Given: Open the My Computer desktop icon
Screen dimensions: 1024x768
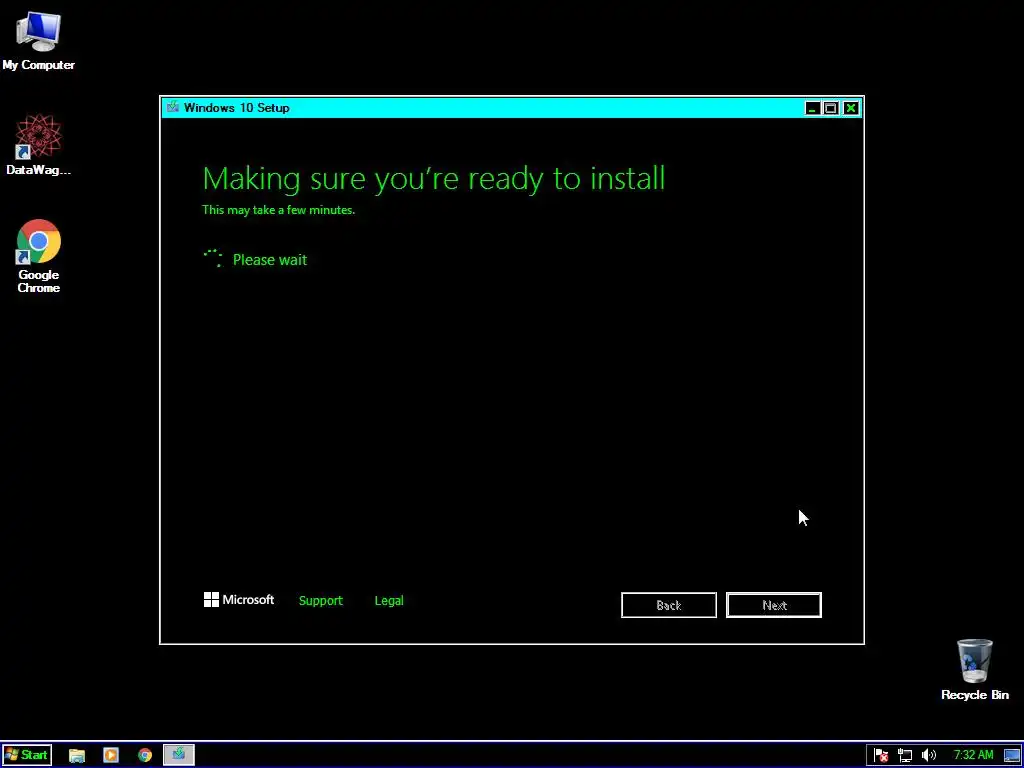Looking at the screenshot, I should pyautogui.click(x=38, y=41).
